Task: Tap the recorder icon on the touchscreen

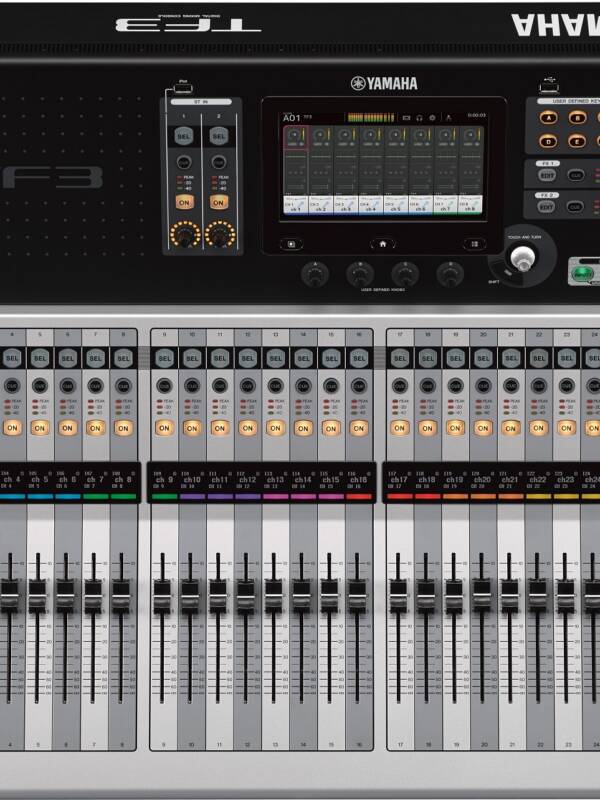Action: pos(406,118)
